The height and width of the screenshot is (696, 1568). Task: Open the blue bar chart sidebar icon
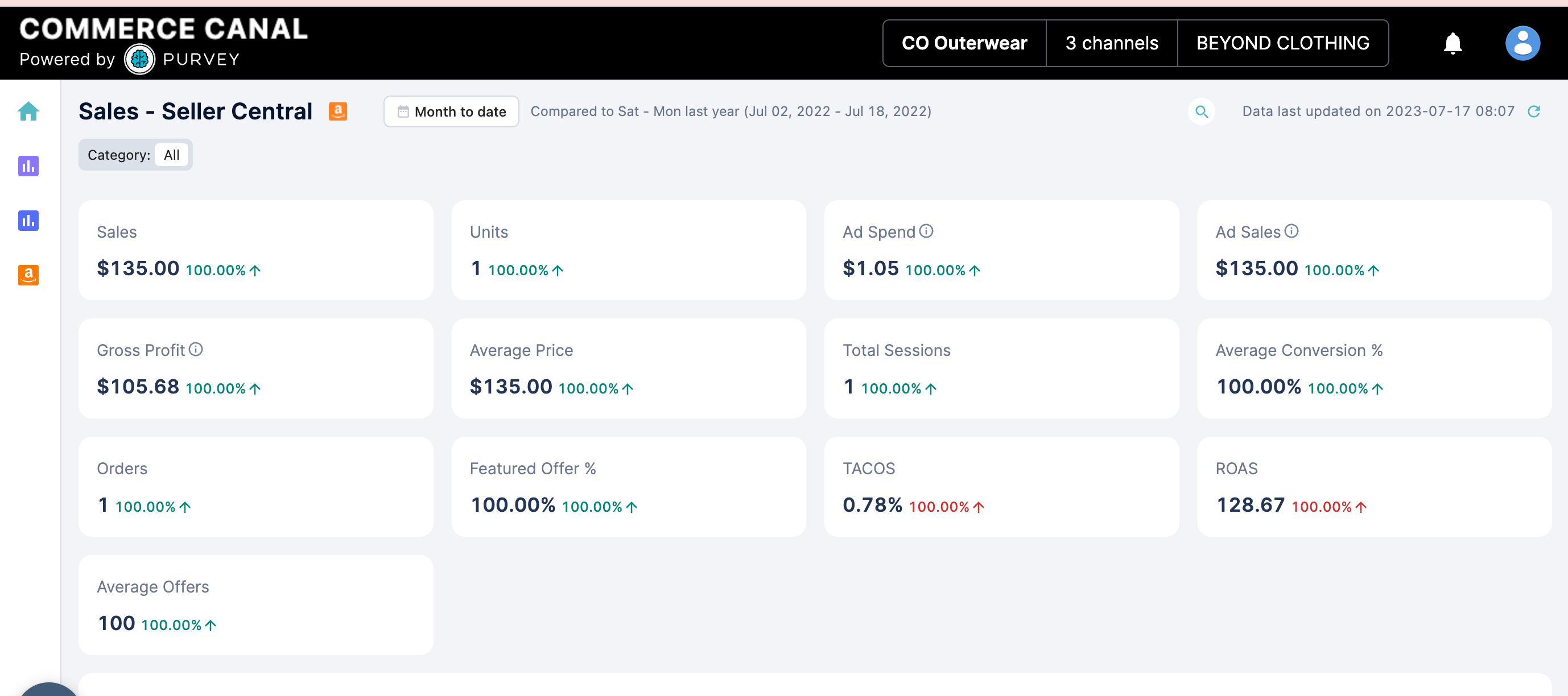click(x=28, y=220)
